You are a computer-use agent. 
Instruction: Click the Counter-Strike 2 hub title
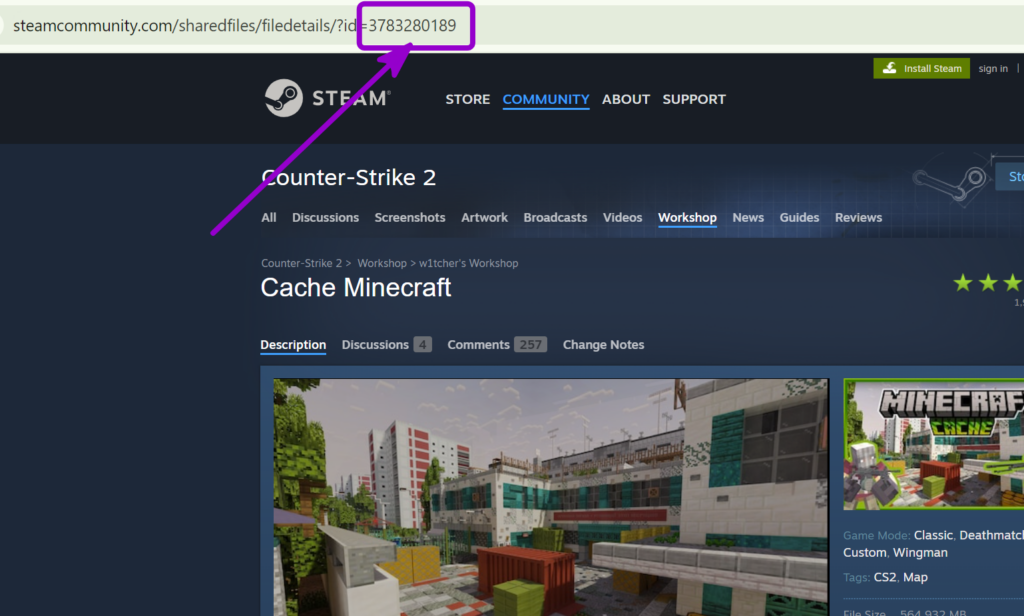click(348, 177)
